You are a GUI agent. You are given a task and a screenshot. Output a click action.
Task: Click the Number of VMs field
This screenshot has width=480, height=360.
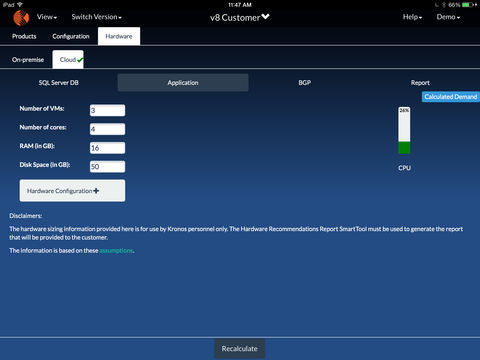coord(107,110)
